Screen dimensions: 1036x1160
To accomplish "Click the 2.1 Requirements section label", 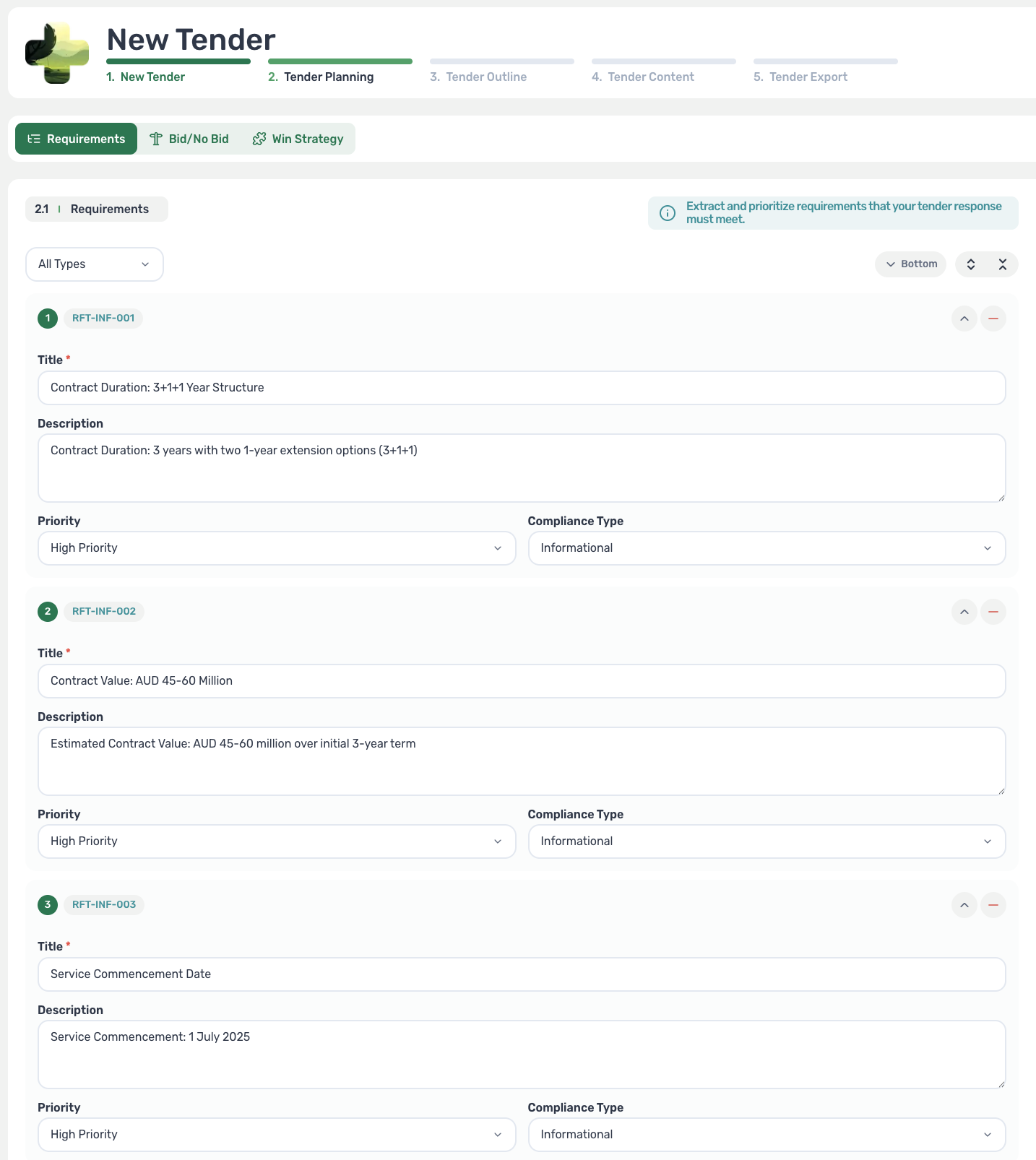I will pyautogui.click(x=97, y=209).
